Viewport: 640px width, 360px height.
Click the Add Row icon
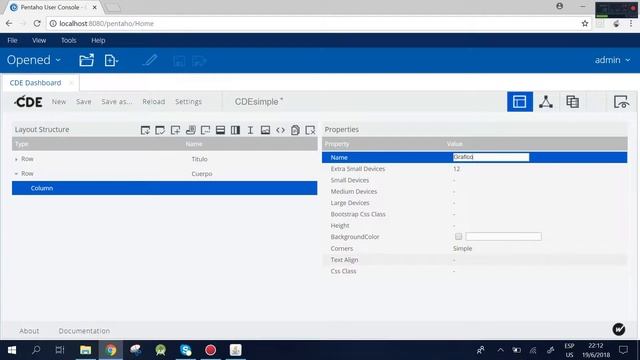click(220, 130)
